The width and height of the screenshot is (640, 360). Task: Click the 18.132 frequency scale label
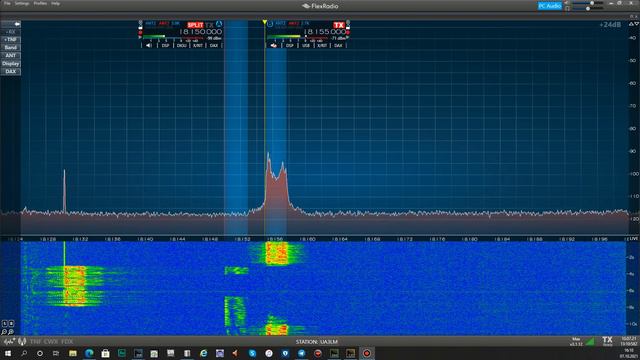(80, 239)
